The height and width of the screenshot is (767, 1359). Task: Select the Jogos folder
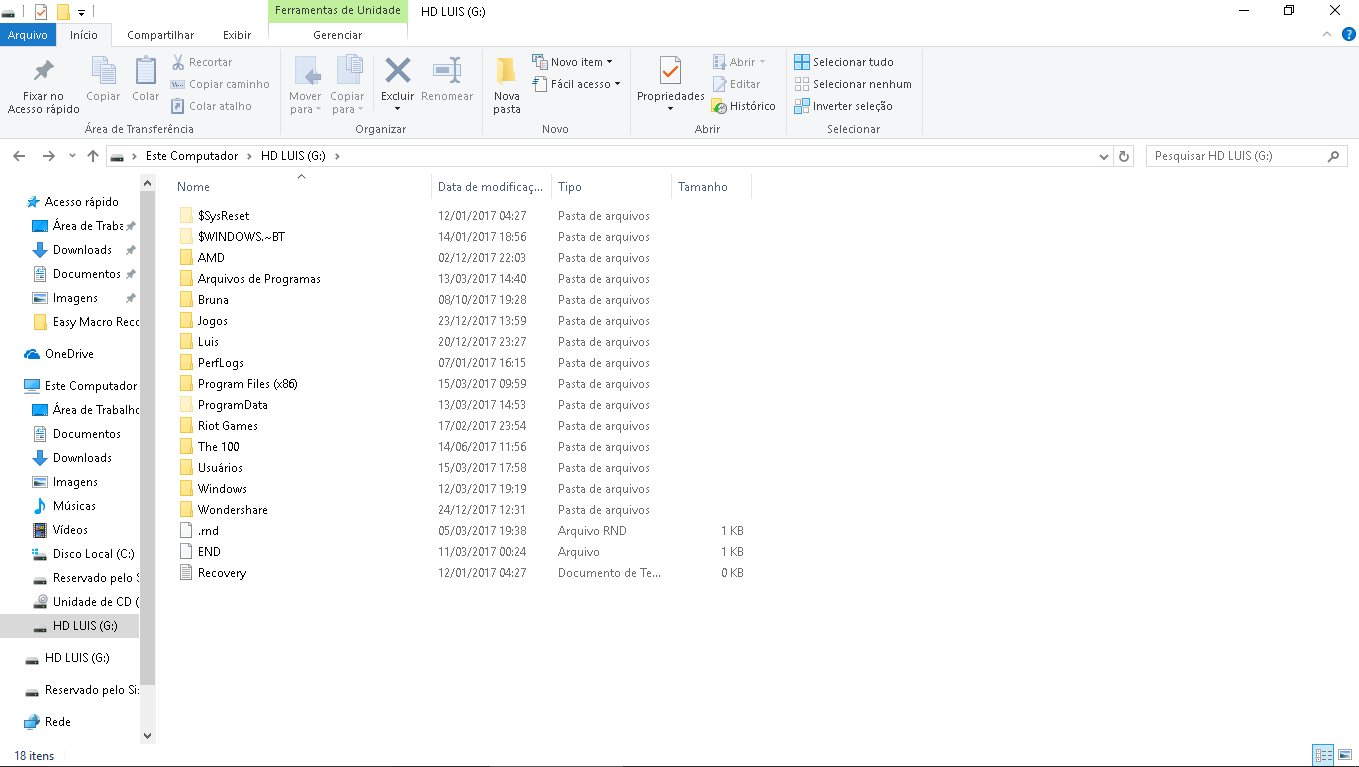click(212, 321)
